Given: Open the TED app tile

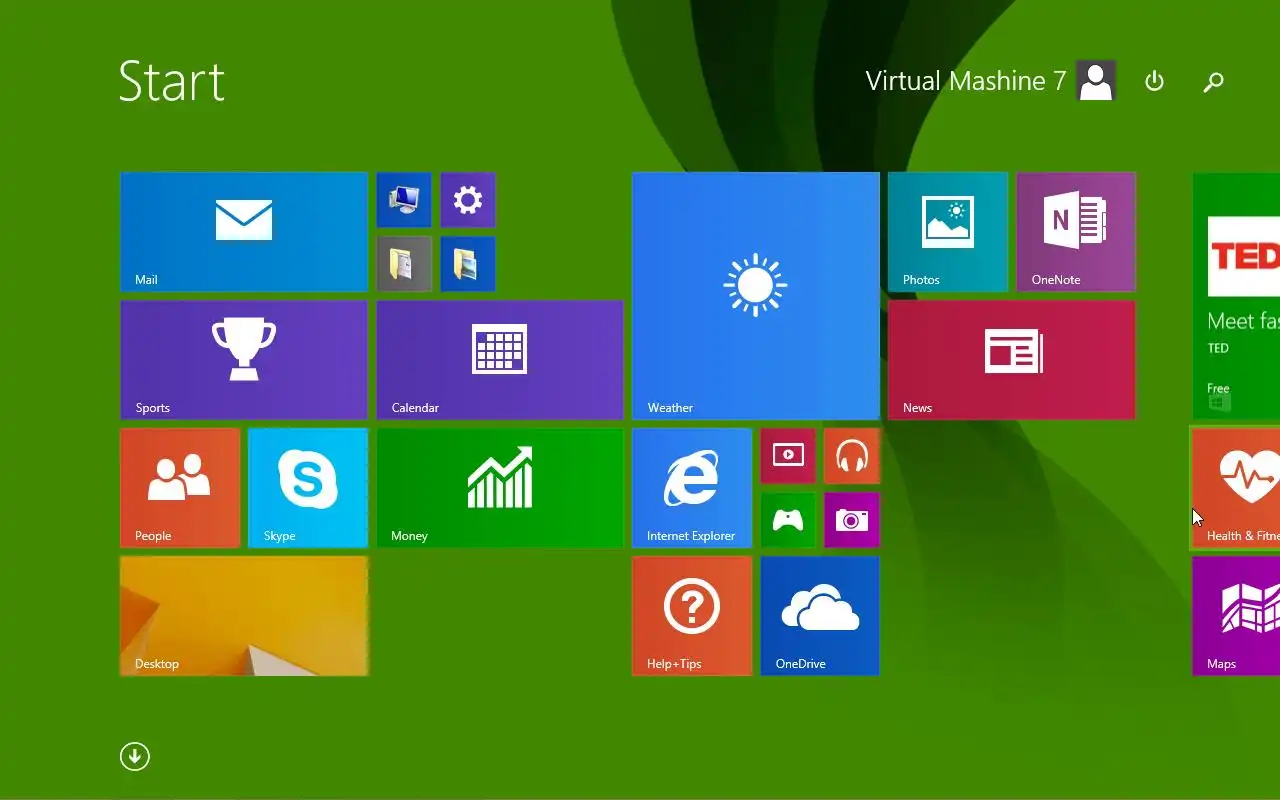Looking at the screenshot, I should point(1237,296).
